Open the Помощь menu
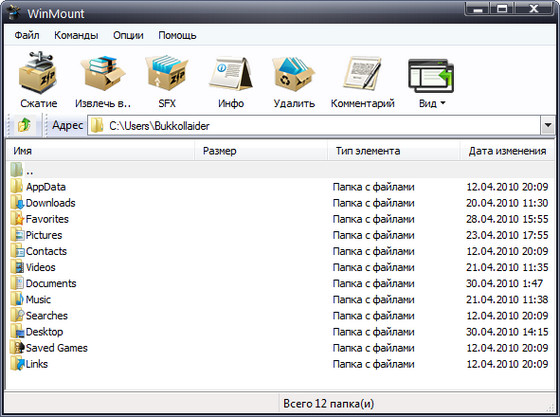560x417 pixels. (177, 35)
